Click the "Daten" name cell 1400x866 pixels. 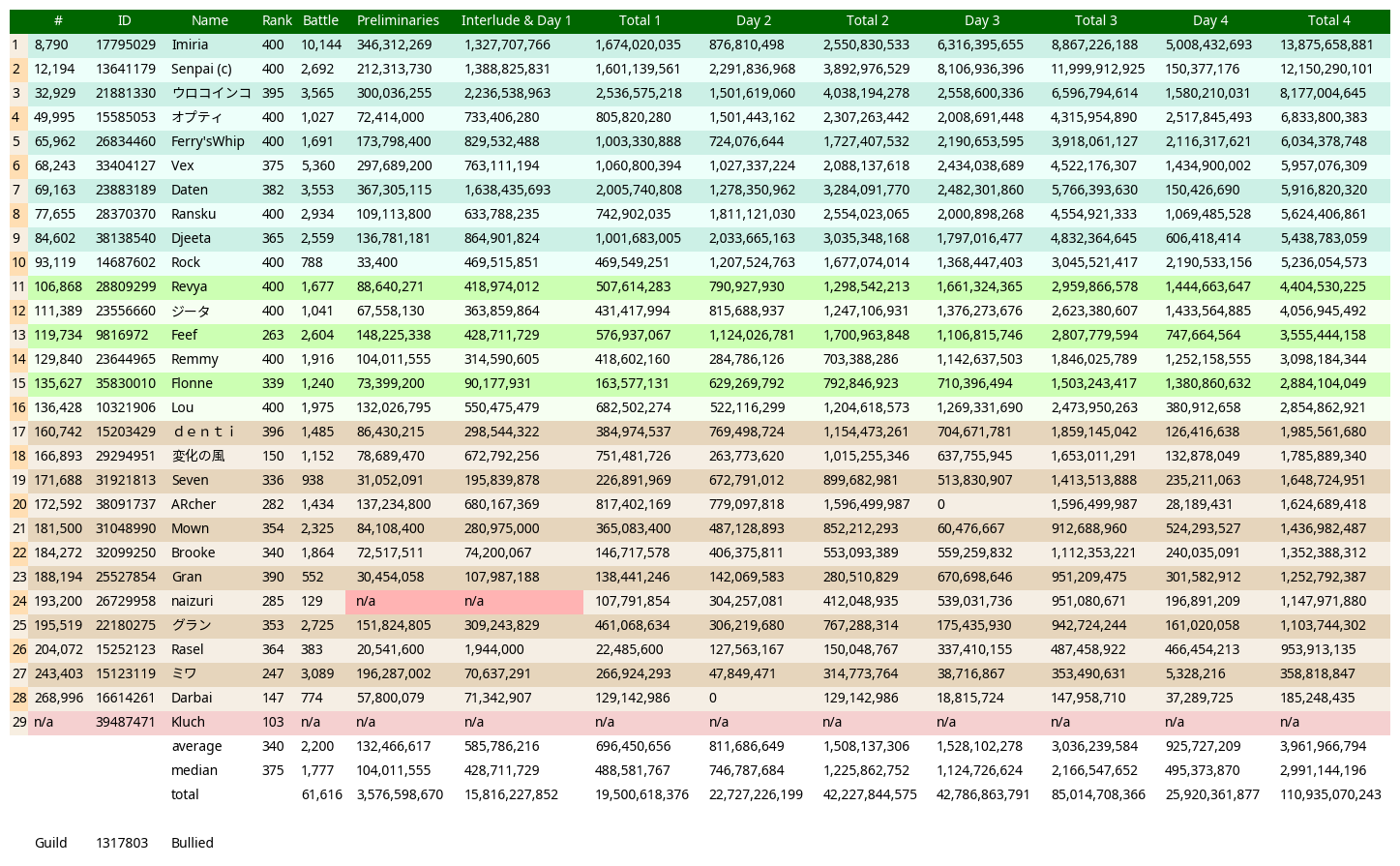click(x=190, y=190)
